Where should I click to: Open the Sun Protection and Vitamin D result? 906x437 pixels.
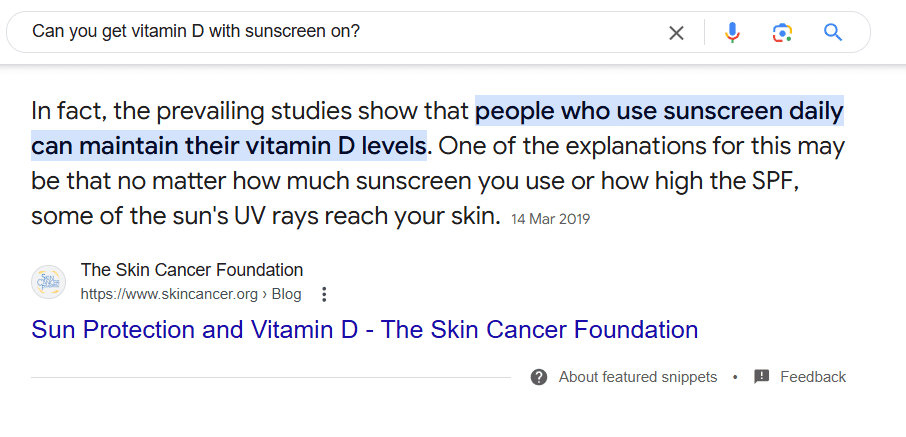tap(364, 329)
